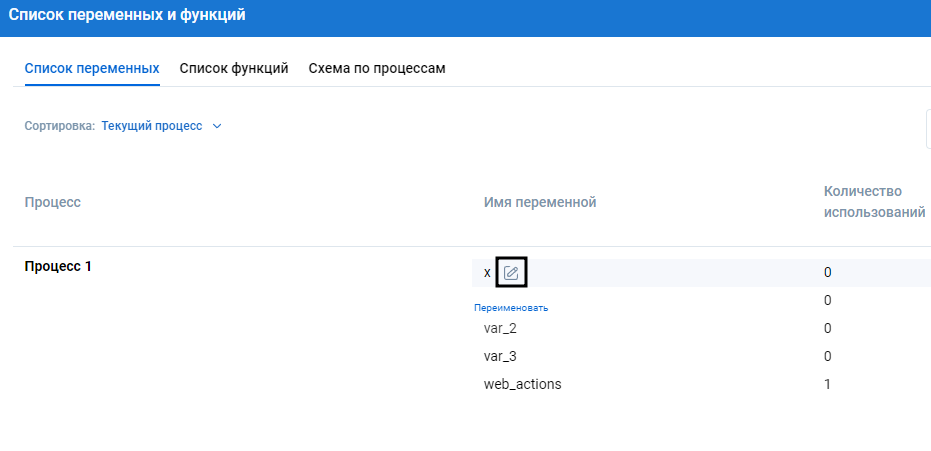Click the usage count in the var_3 row

pyautogui.click(x=828, y=356)
